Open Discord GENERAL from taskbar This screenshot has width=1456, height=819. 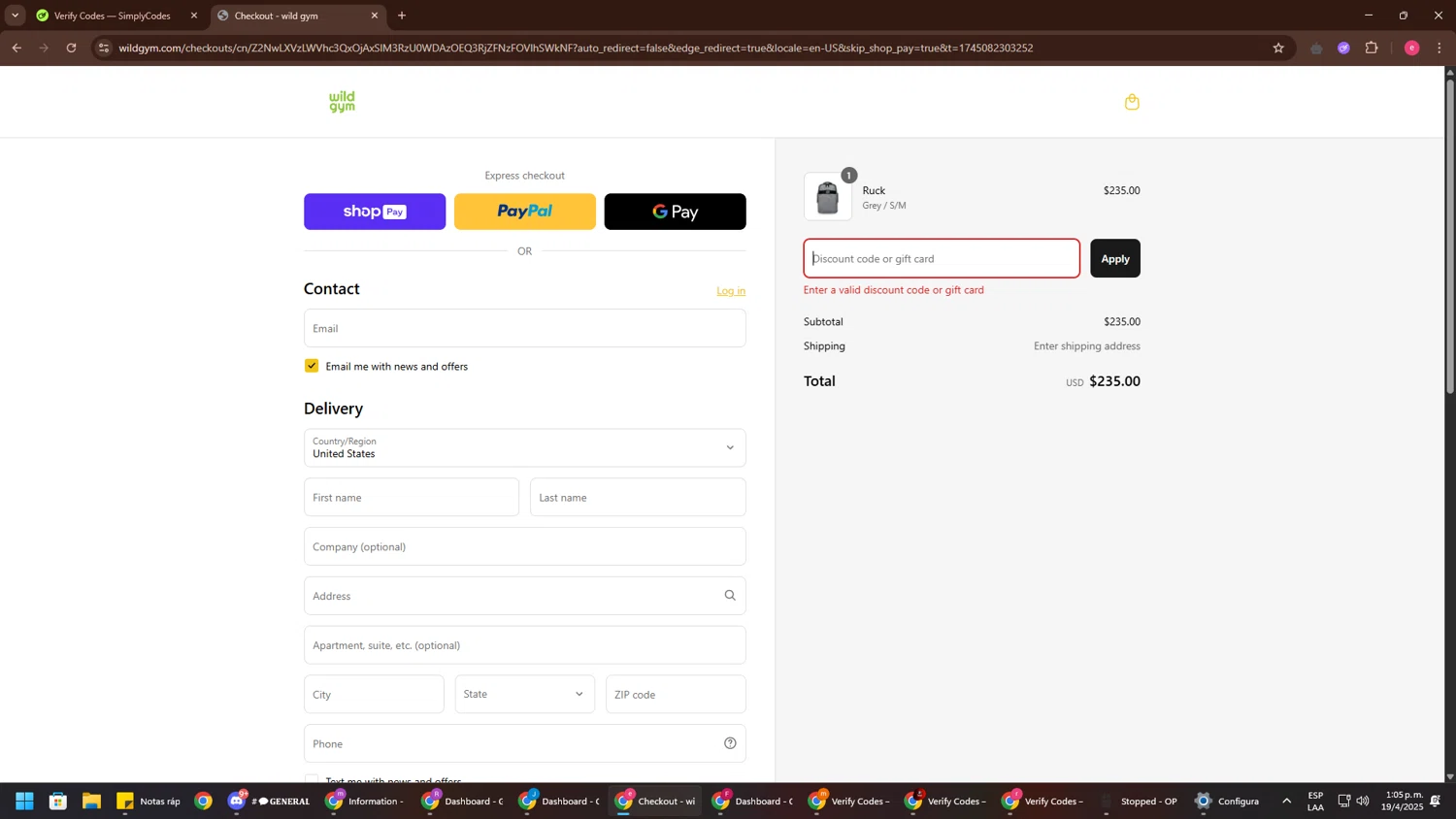(269, 801)
